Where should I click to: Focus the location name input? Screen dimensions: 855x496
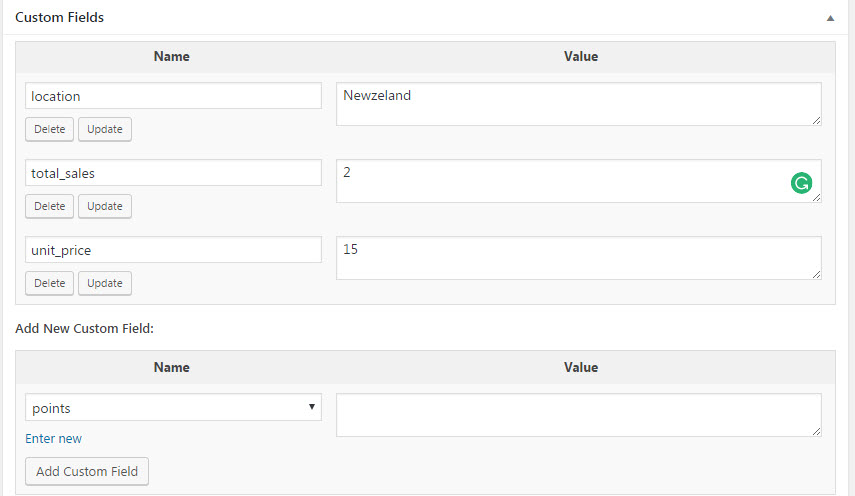[x=173, y=96]
